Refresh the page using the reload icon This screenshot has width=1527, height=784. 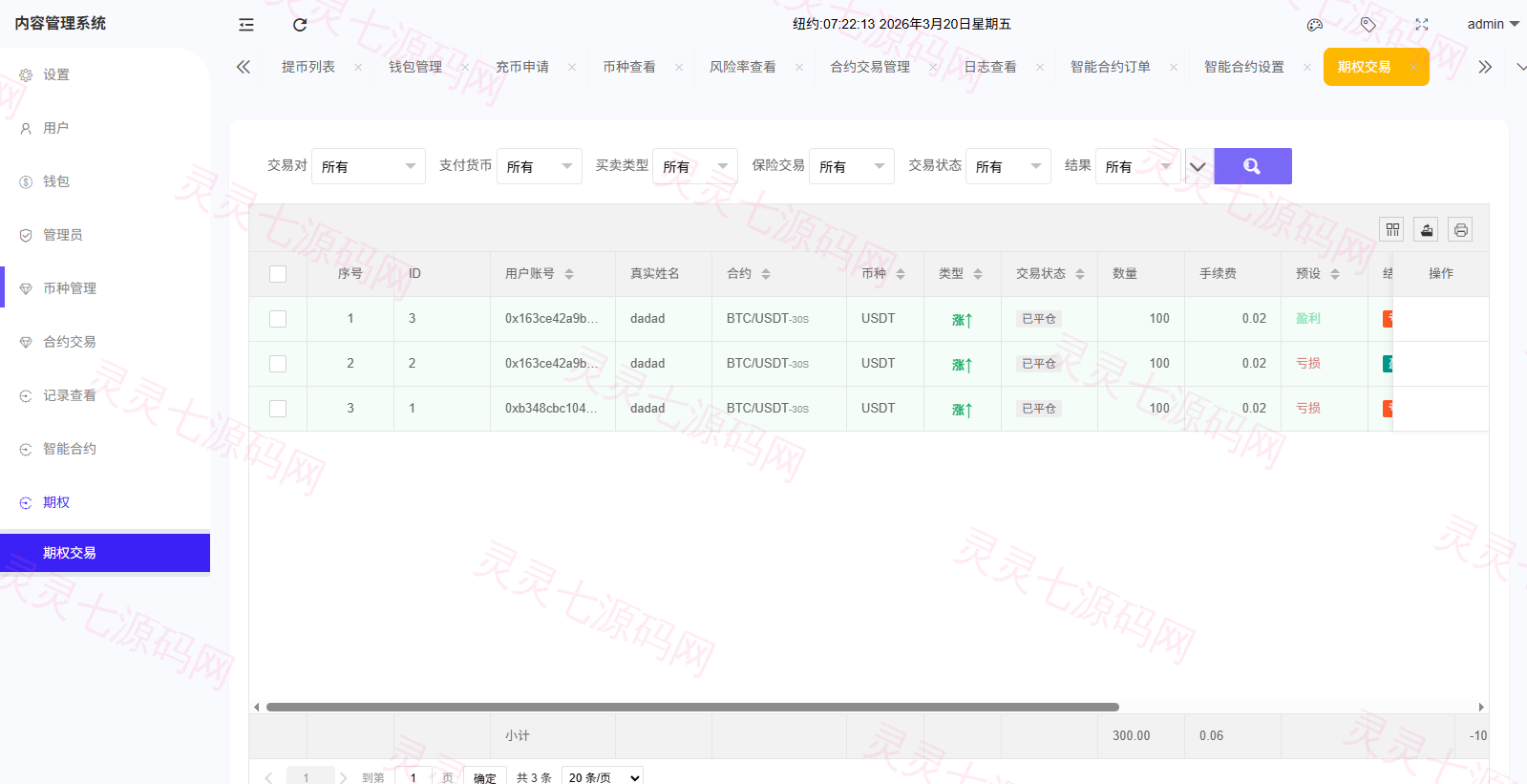300,25
